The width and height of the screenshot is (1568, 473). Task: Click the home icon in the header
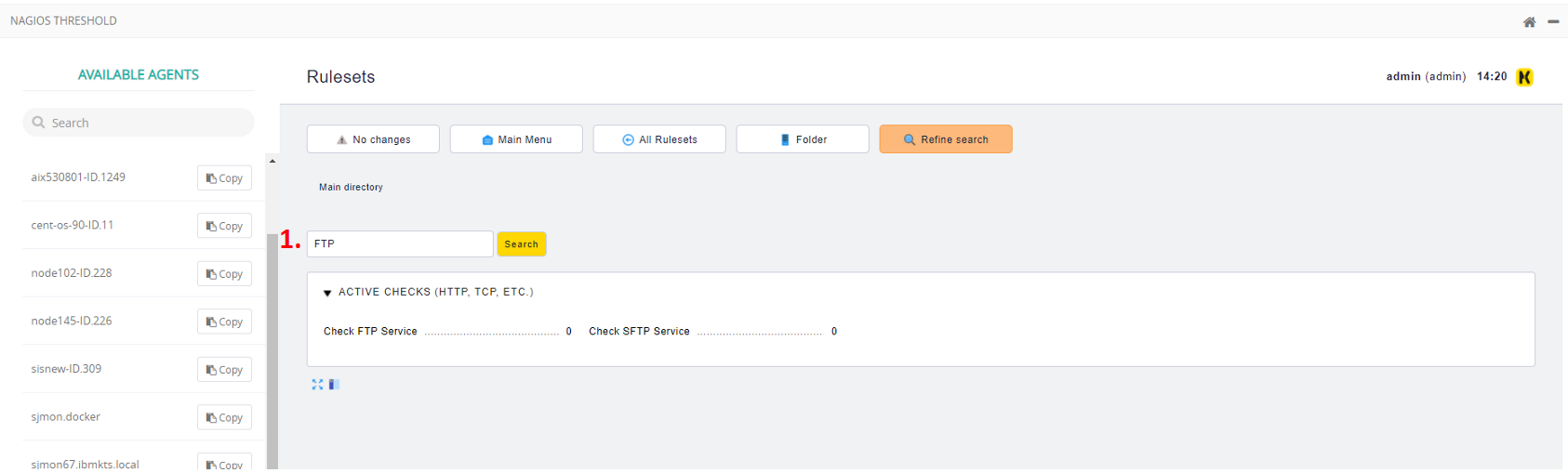(x=1529, y=21)
